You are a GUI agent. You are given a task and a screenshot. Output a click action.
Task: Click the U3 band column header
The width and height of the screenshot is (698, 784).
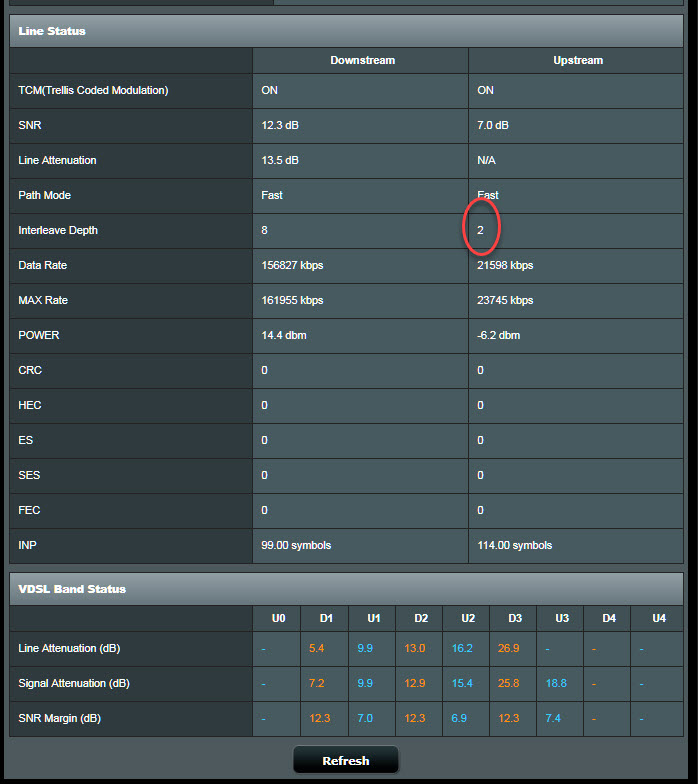pyautogui.click(x=562, y=618)
